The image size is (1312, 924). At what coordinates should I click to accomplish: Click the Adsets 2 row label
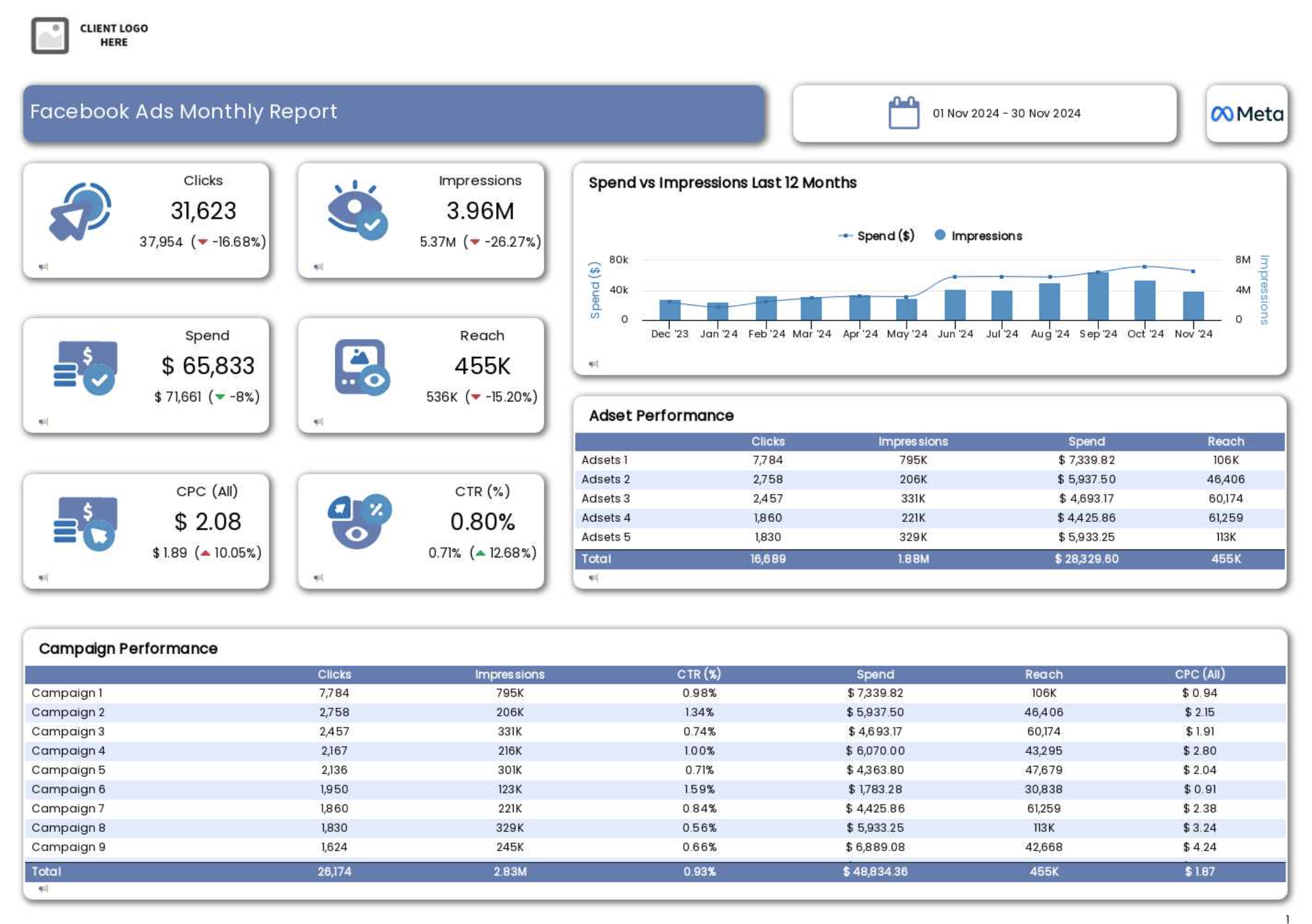point(606,479)
